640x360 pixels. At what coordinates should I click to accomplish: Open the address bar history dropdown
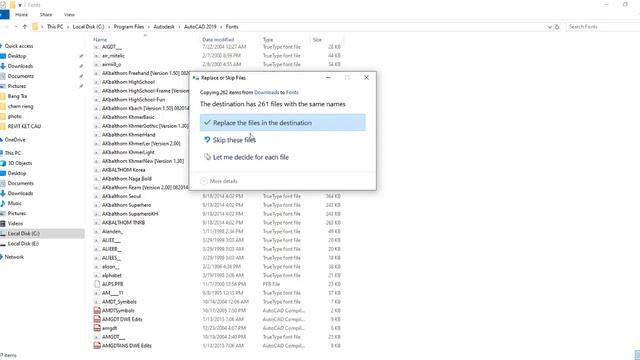tap(549, 27)
